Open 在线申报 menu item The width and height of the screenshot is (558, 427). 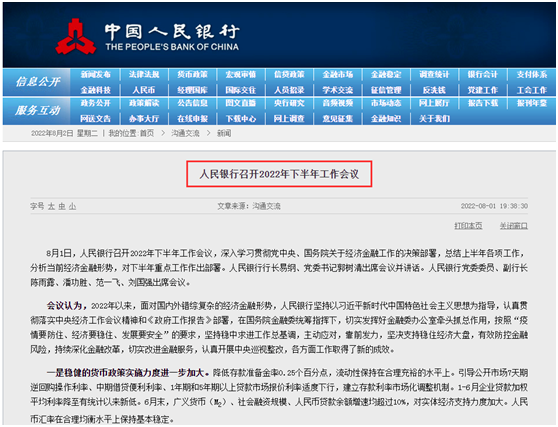[193, 118]
